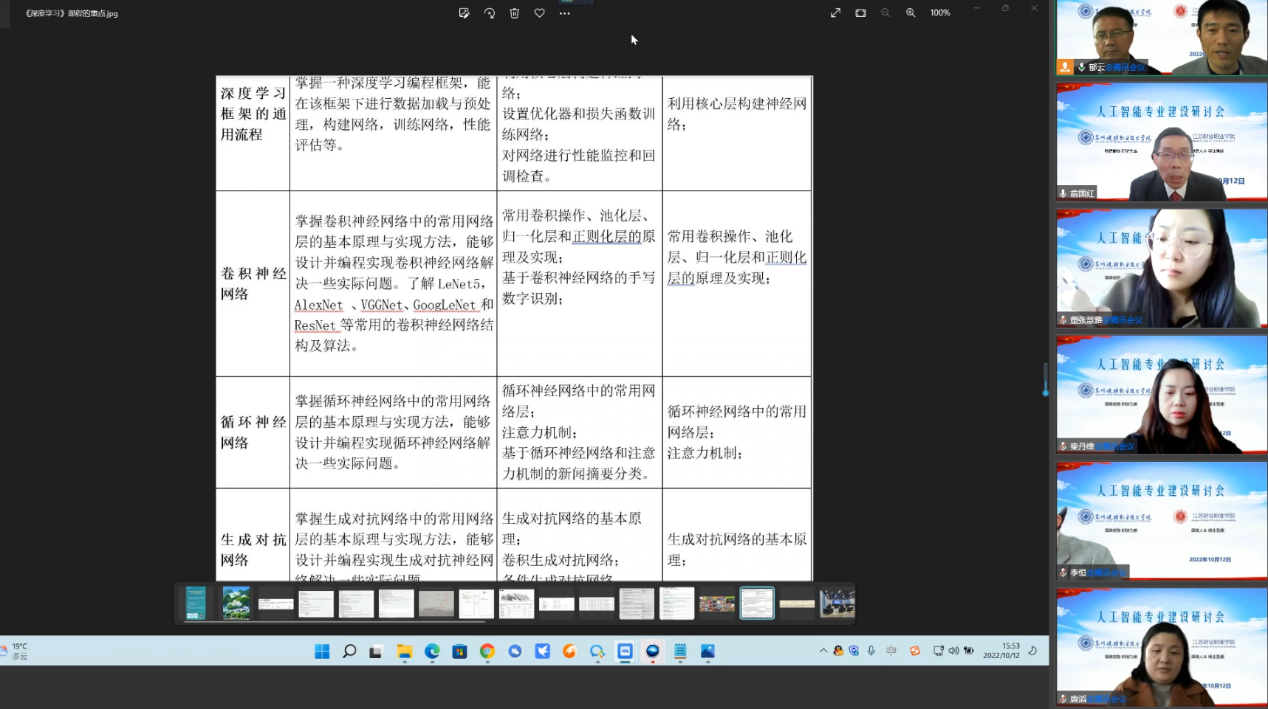This screenshot has width=1268, height=709.
Task: Zoom in using the magnifier plus icon
Action: pos(910,13)
